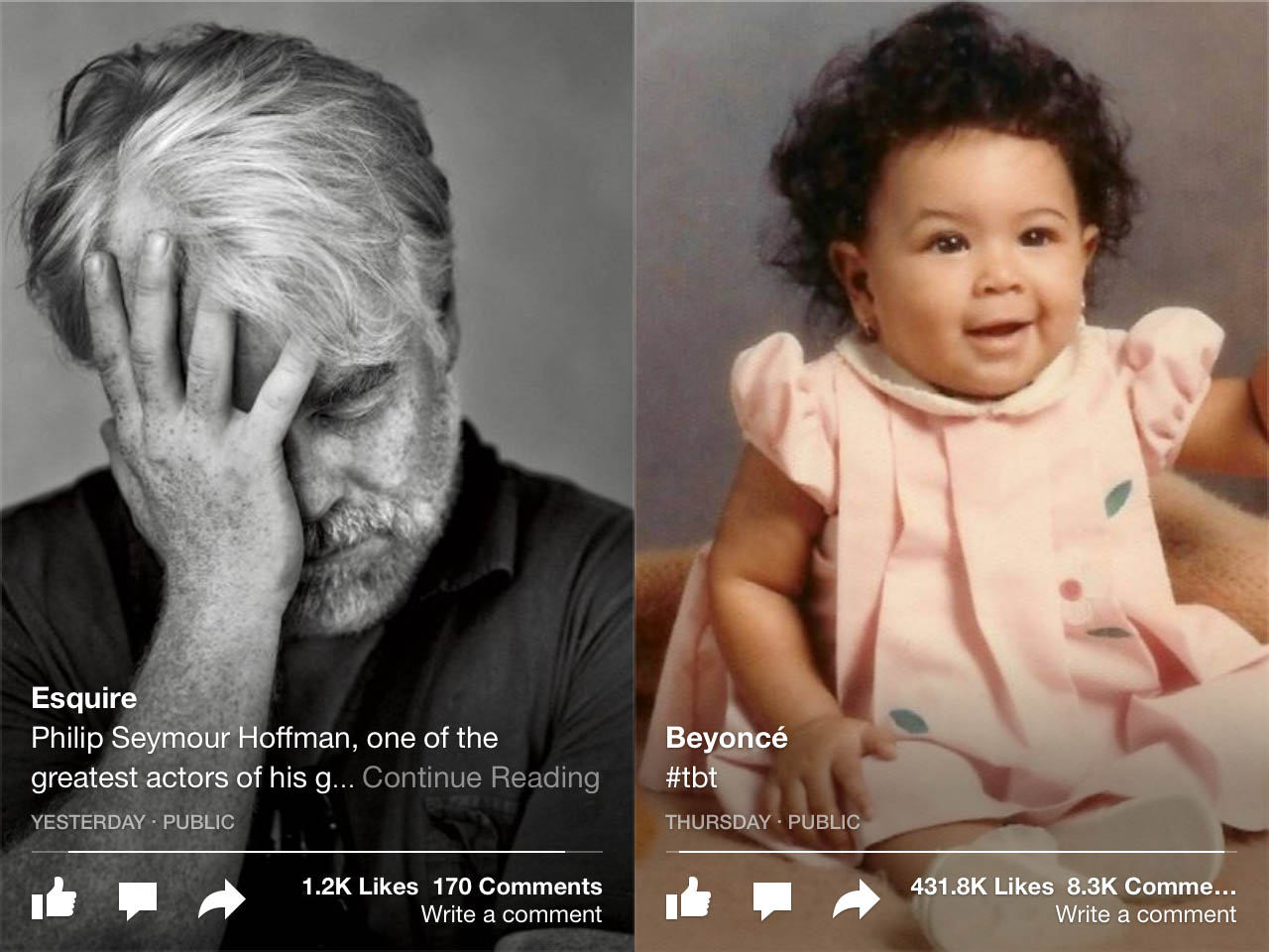View 431.8K Likes on Beyoncé post

tap(982, 887)
